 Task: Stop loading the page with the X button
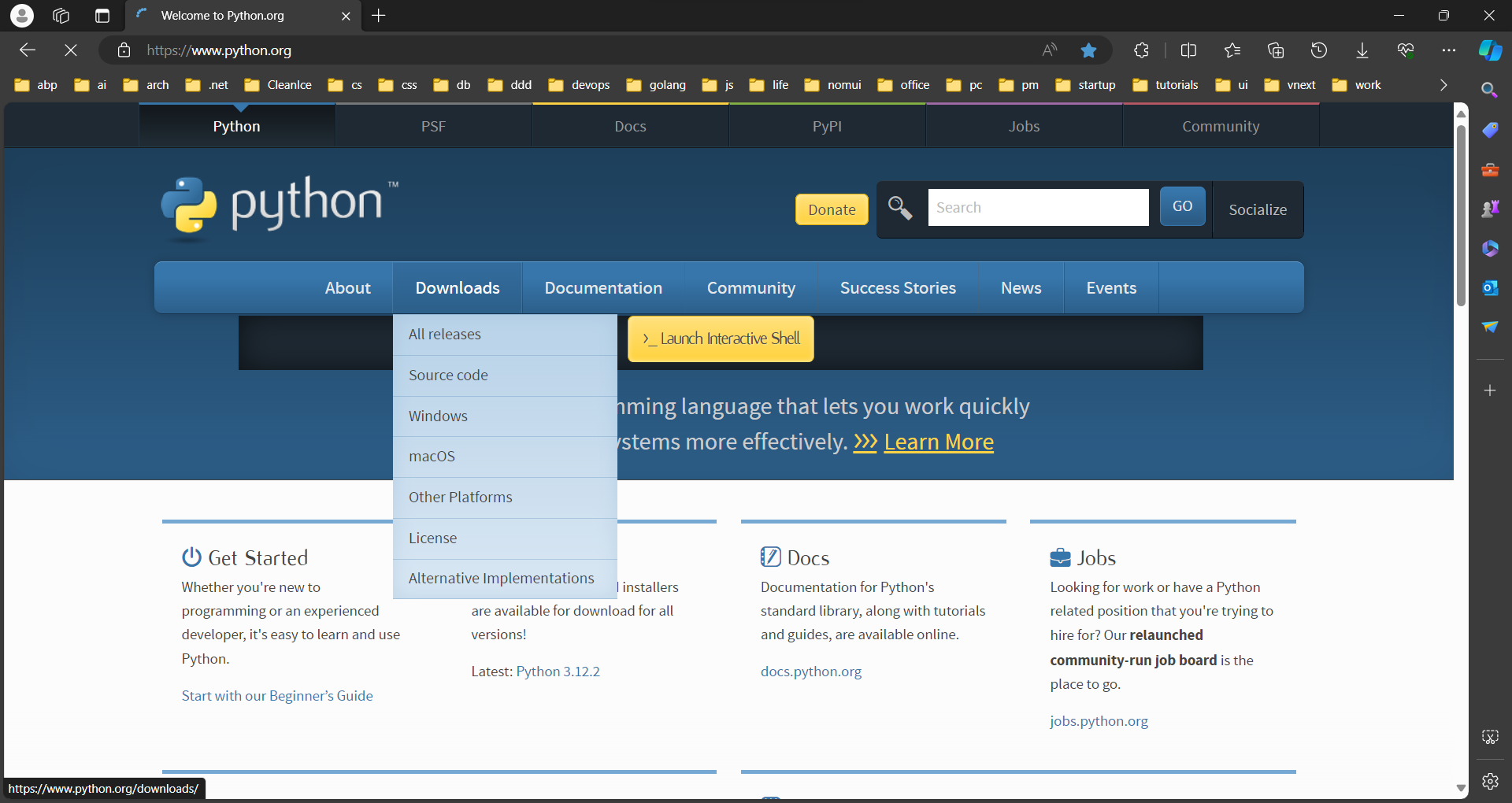click(71, 50)
